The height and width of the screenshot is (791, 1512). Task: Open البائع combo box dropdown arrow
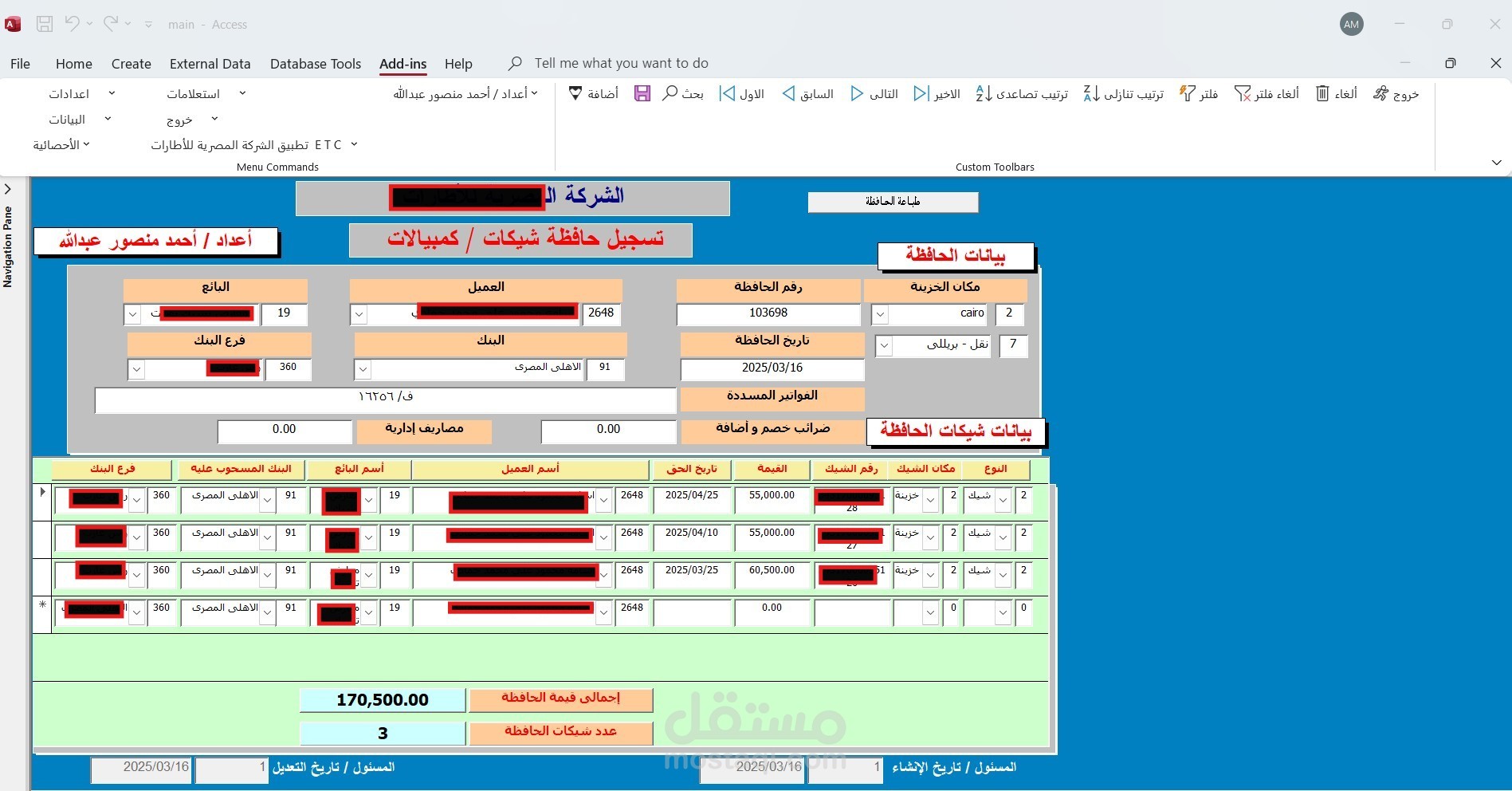[x=133, y=315]
